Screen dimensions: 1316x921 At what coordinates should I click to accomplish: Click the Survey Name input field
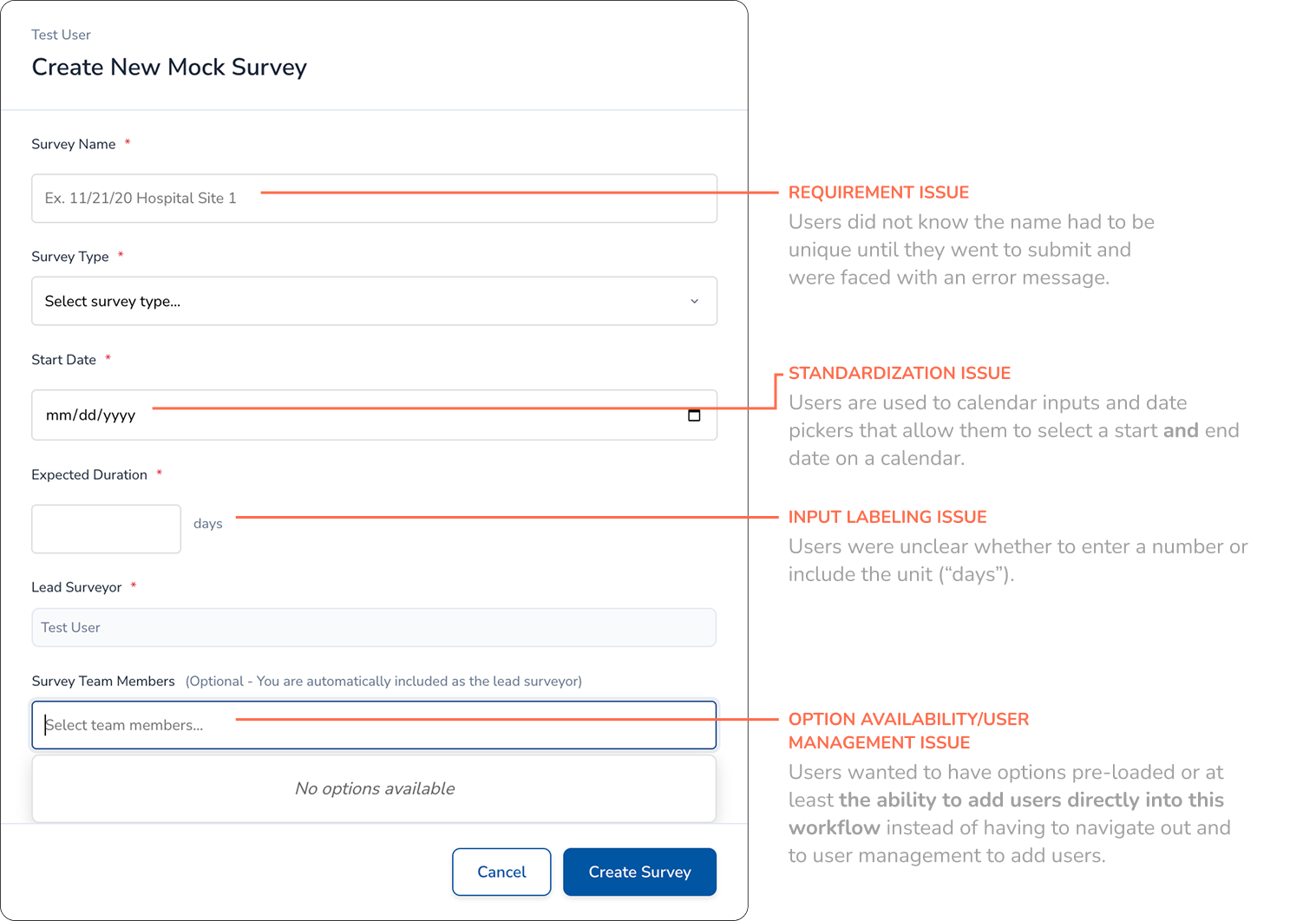(x=373, y=198)
